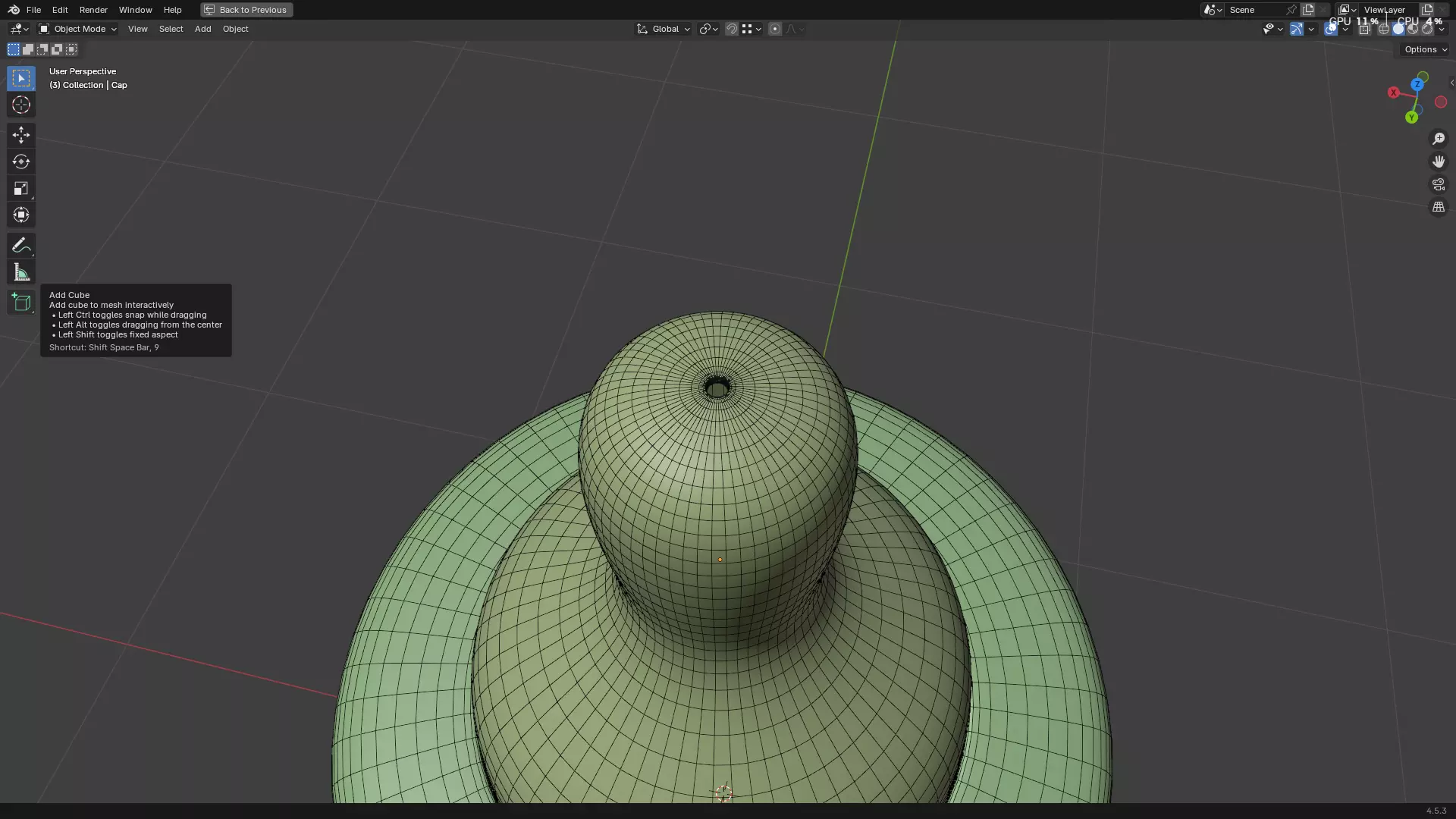Click the Add Cube tool icon
This screenshot has width=1456, height=819.
[20, 303]
